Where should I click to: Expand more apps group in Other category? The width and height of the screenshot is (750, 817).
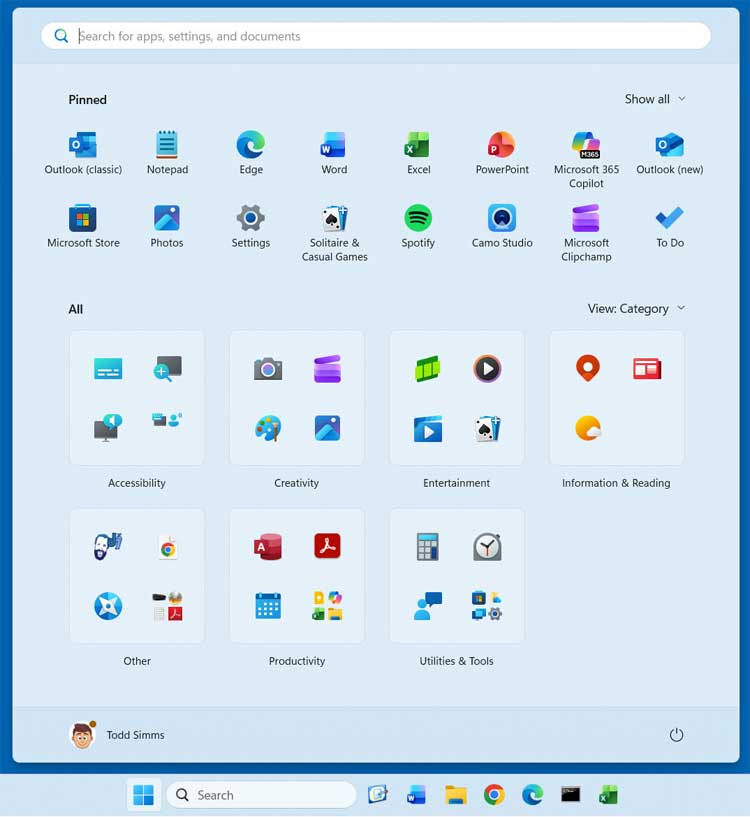tap(167, 606)
